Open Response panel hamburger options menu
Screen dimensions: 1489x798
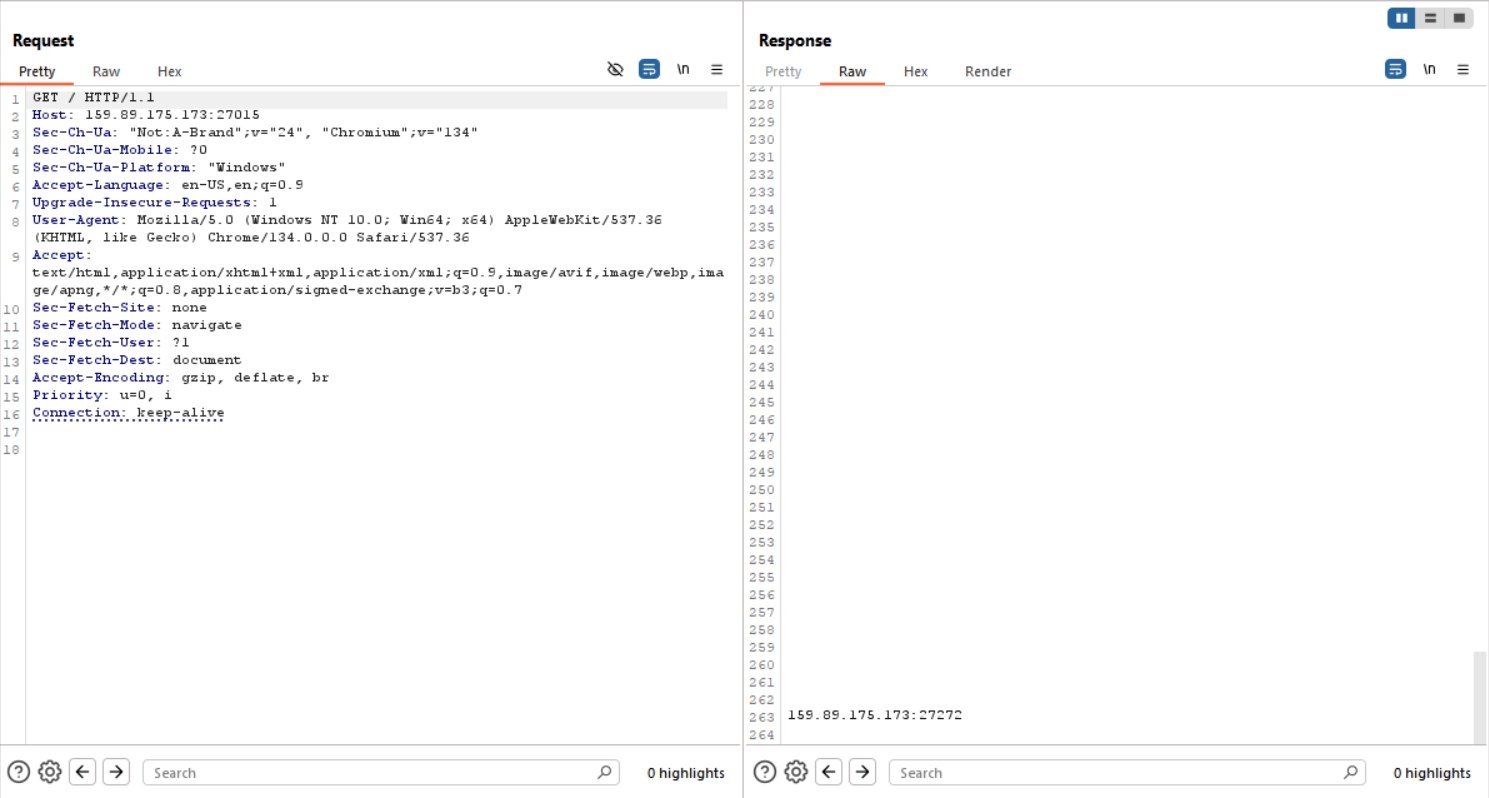tap(1463, 69)
